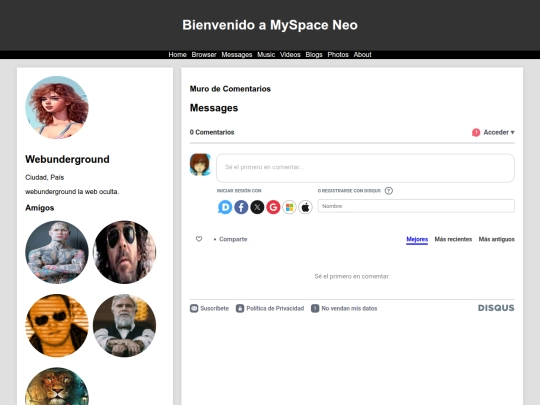This screenshot has width=540, height=405.
Task: Open Videos in the navigation bar
Action: coord(290,54)
